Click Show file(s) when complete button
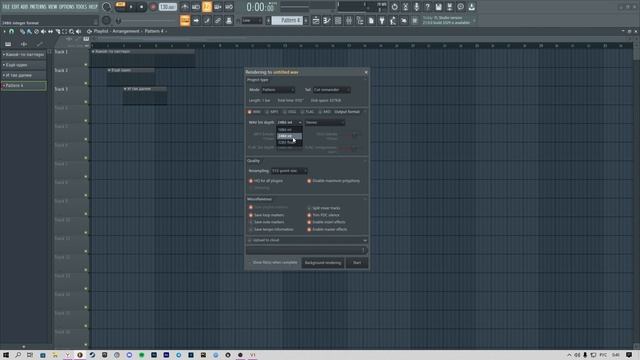 [x=273, y=263]
